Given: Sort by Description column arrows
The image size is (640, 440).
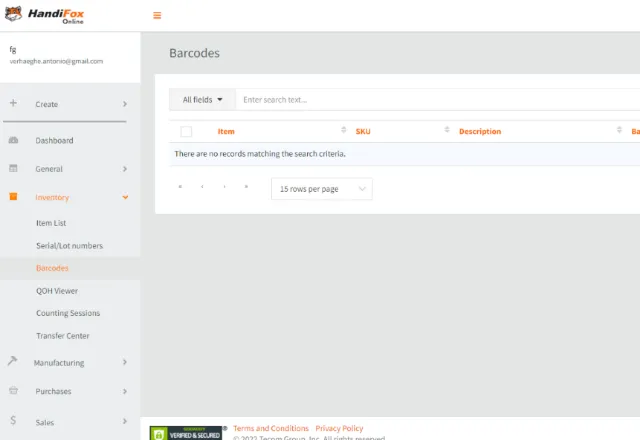Looking at the screenshot, I should coord(619,130).
